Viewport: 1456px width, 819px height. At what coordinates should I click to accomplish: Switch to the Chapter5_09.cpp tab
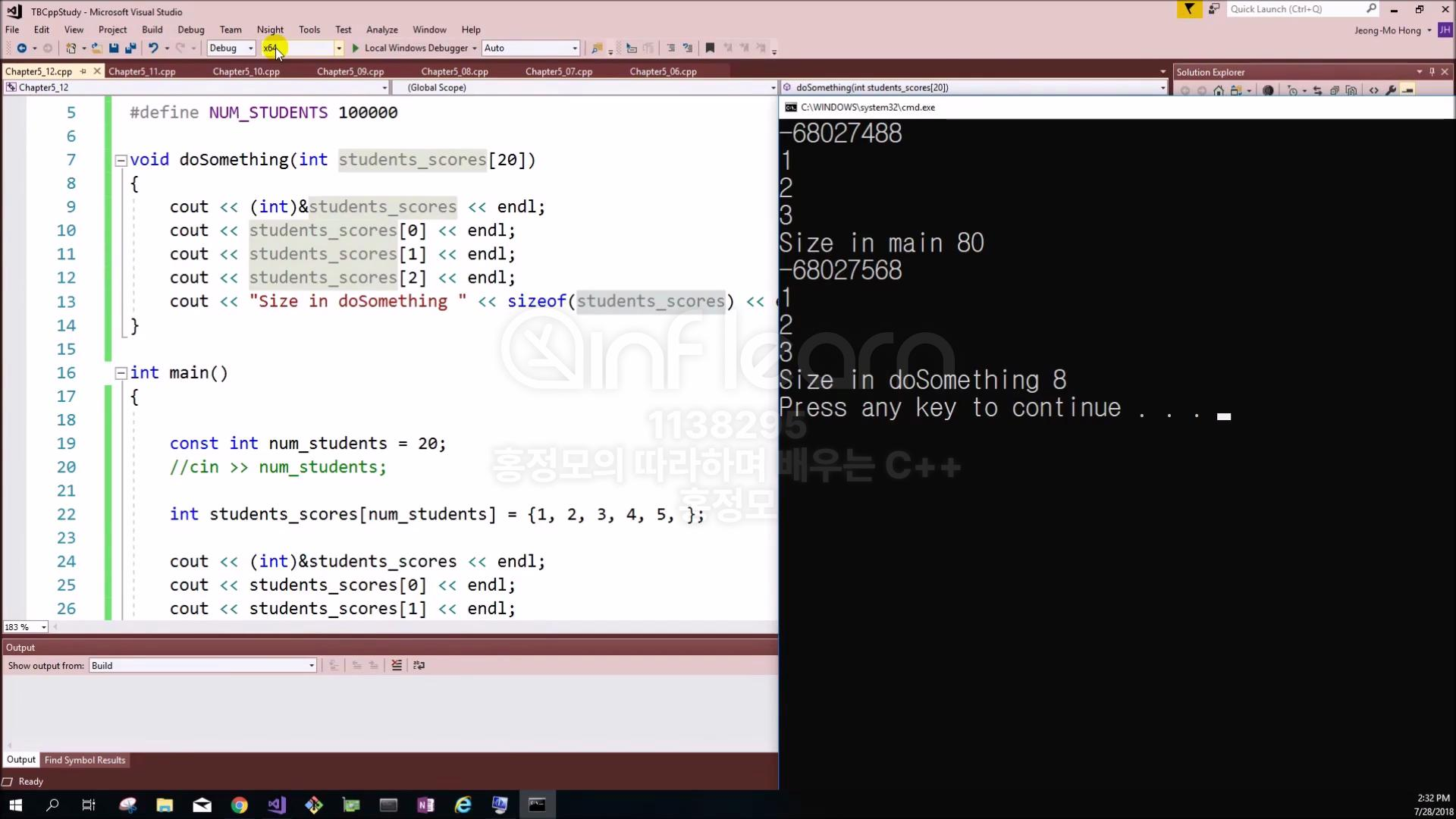350,71
